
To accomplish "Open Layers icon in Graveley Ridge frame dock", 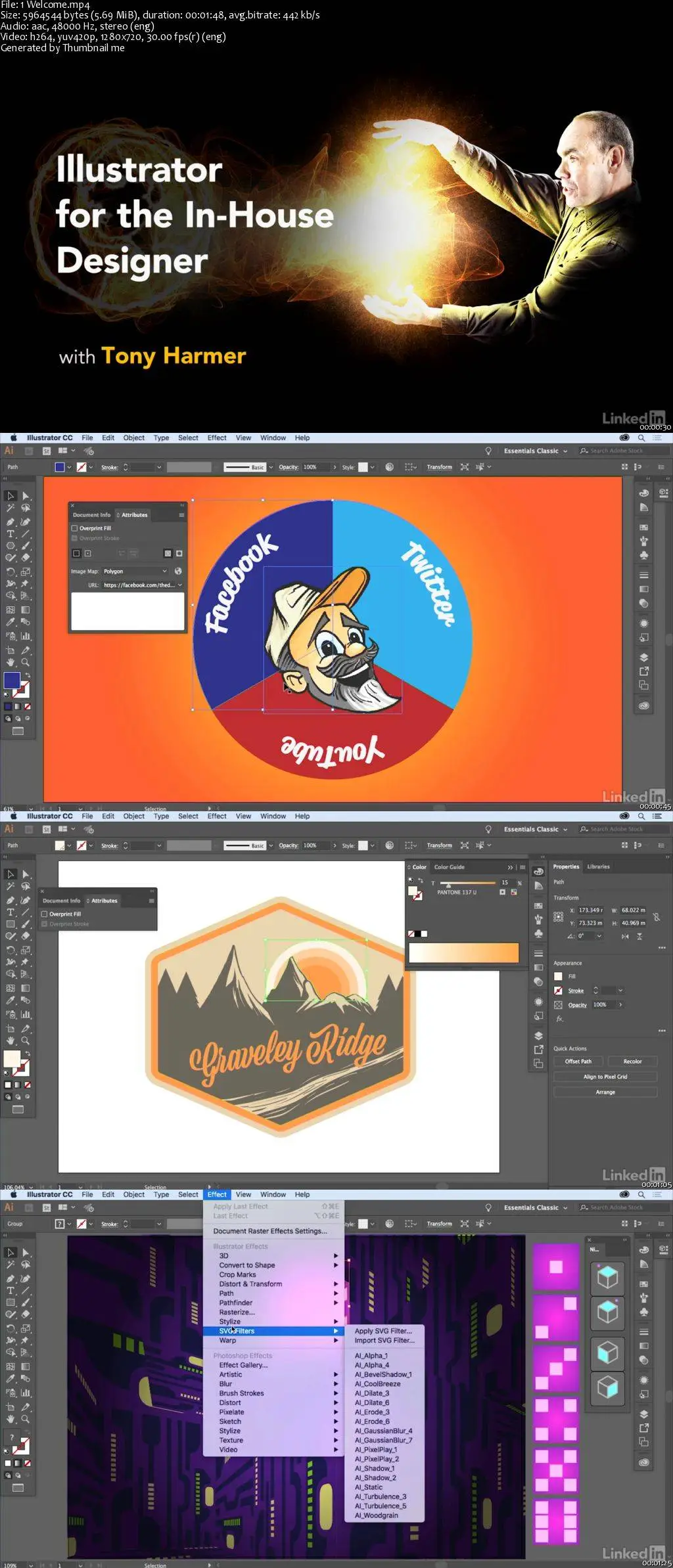I will pos(539,1035).
